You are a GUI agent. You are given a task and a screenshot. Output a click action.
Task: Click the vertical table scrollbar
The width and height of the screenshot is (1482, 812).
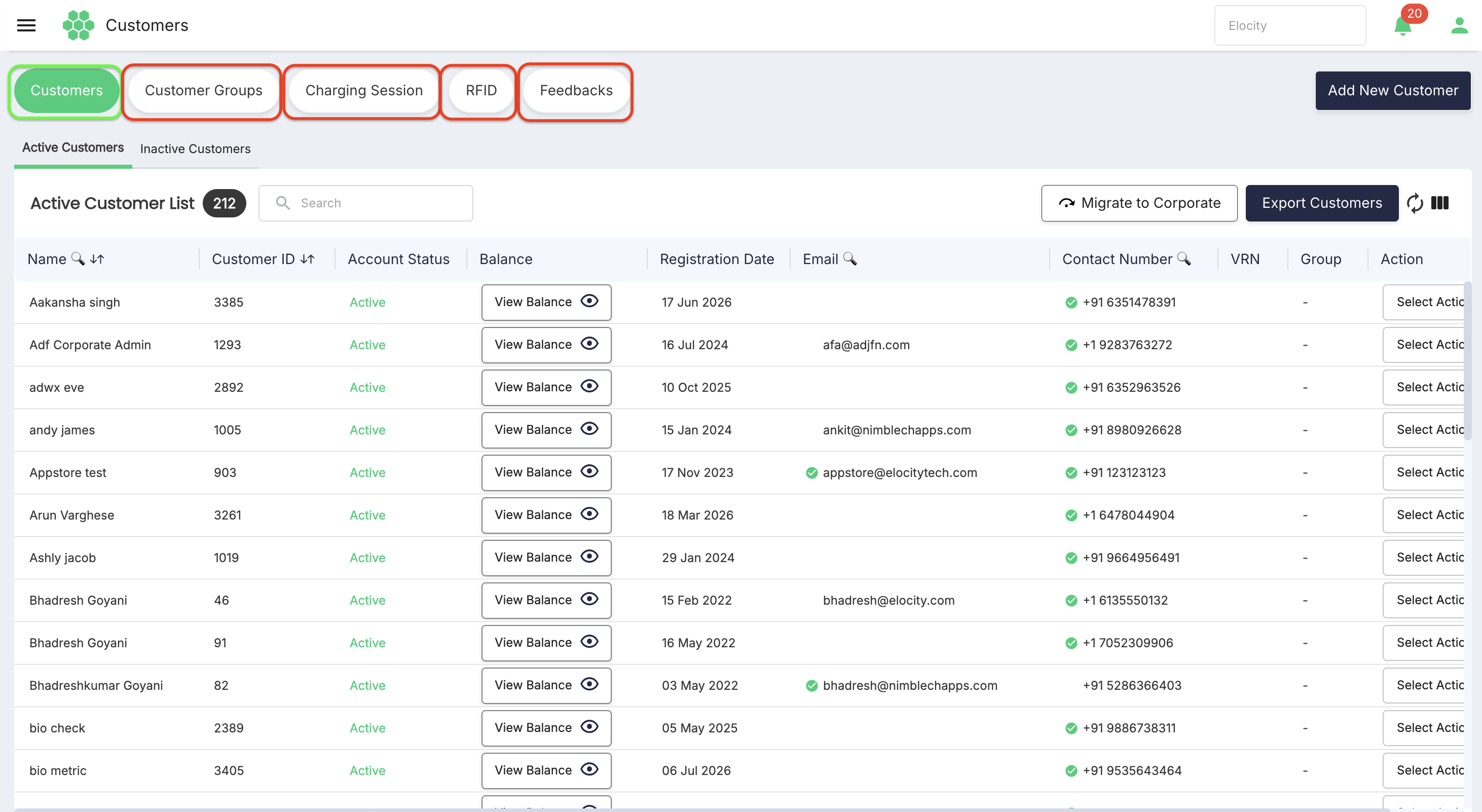[1467, 361]
